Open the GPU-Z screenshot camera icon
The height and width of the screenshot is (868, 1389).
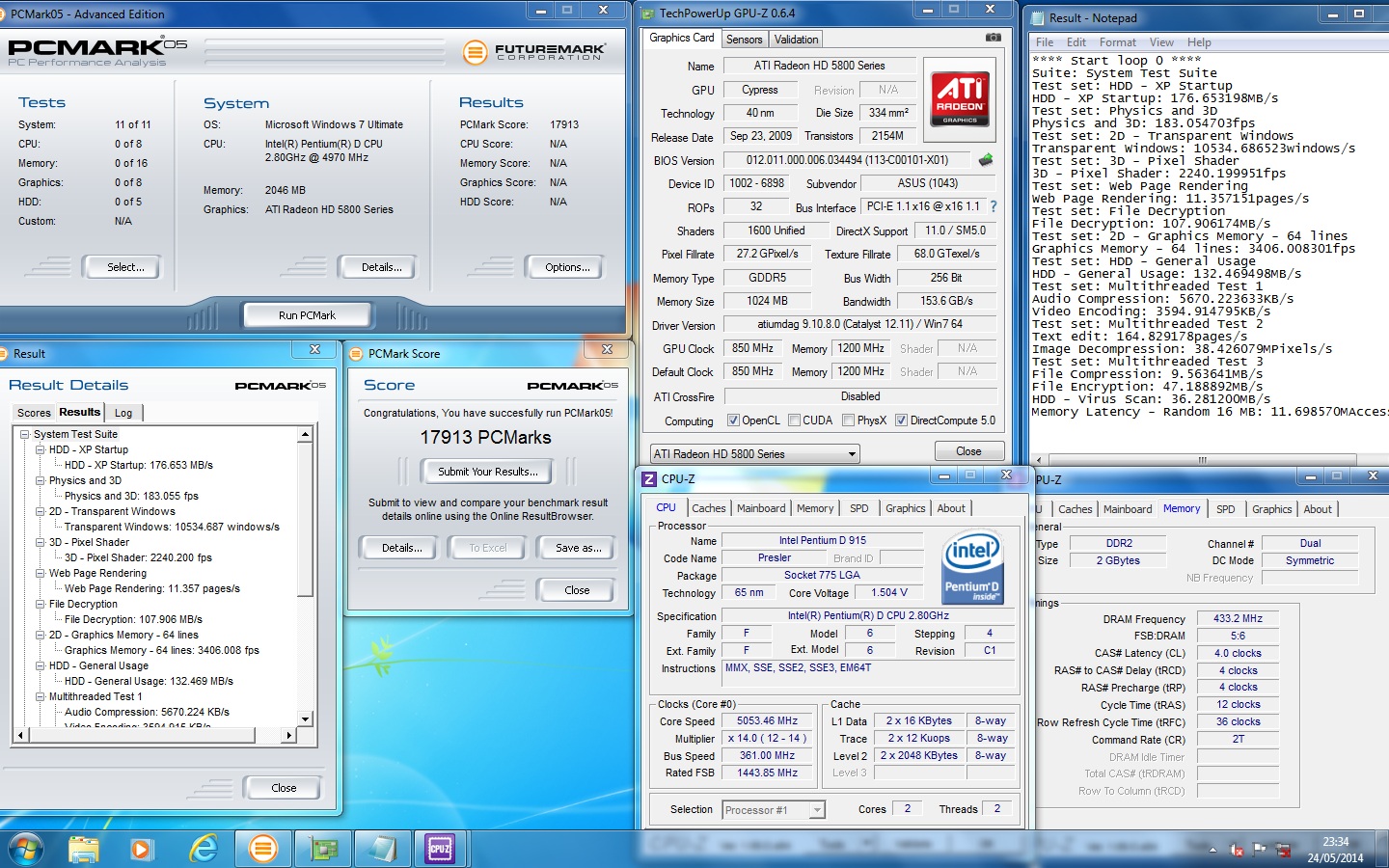(x=993, y=38)
